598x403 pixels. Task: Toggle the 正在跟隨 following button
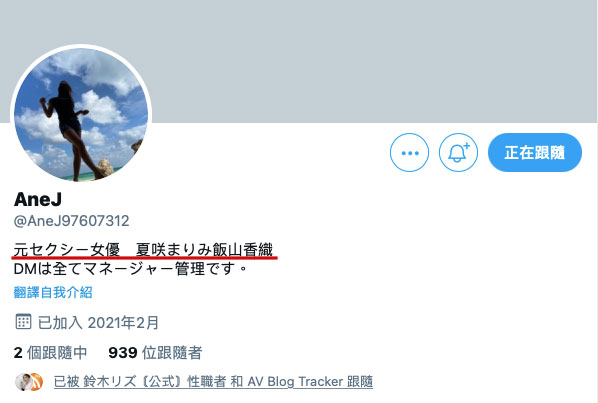(535, 153)
